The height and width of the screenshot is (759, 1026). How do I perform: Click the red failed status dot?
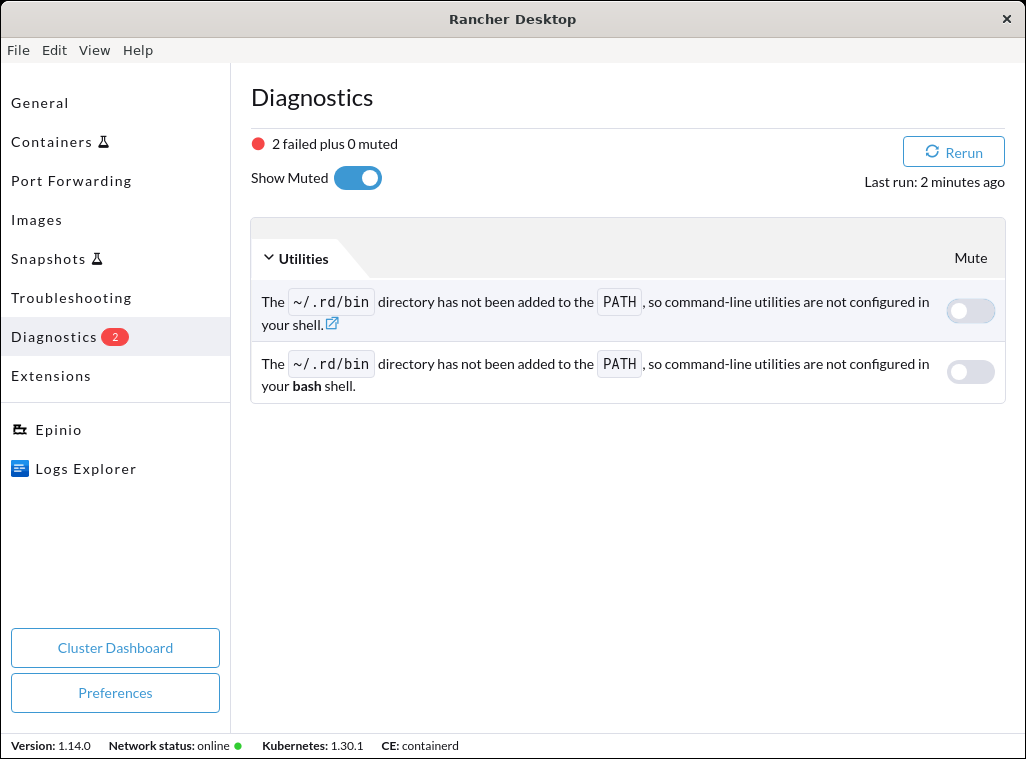258,144
